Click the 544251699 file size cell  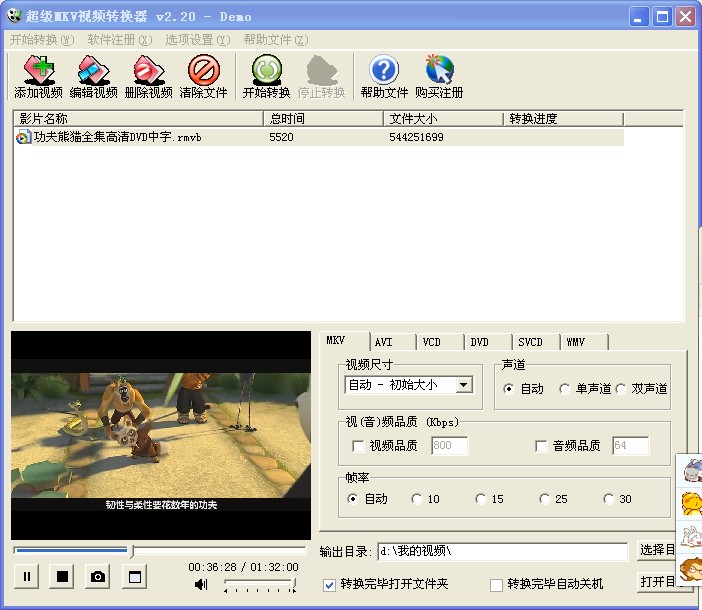pos(416,137)
